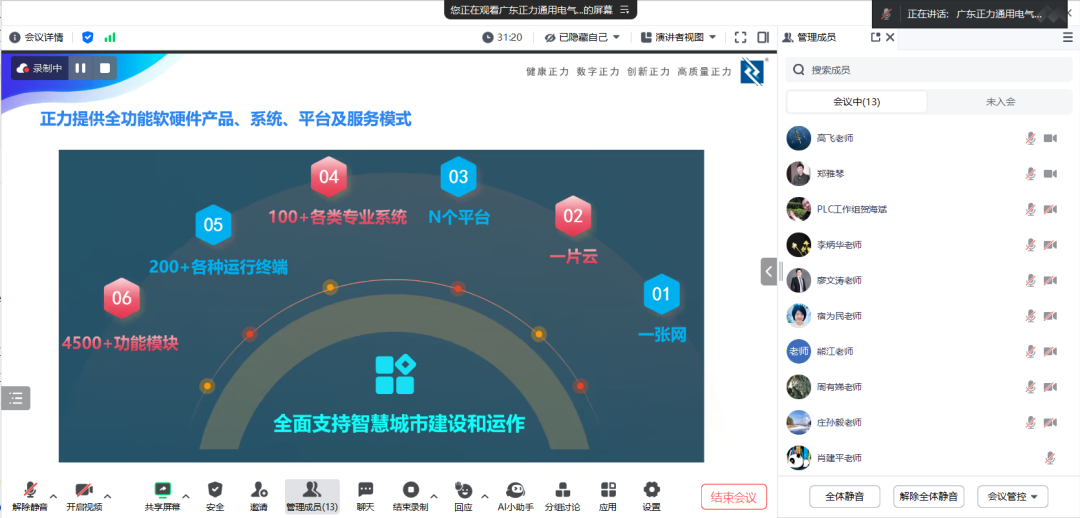Viewport: 1080px width, 518px height.
Task: Click avatar of 庄孙毅老师
Action: click(798, 422)
